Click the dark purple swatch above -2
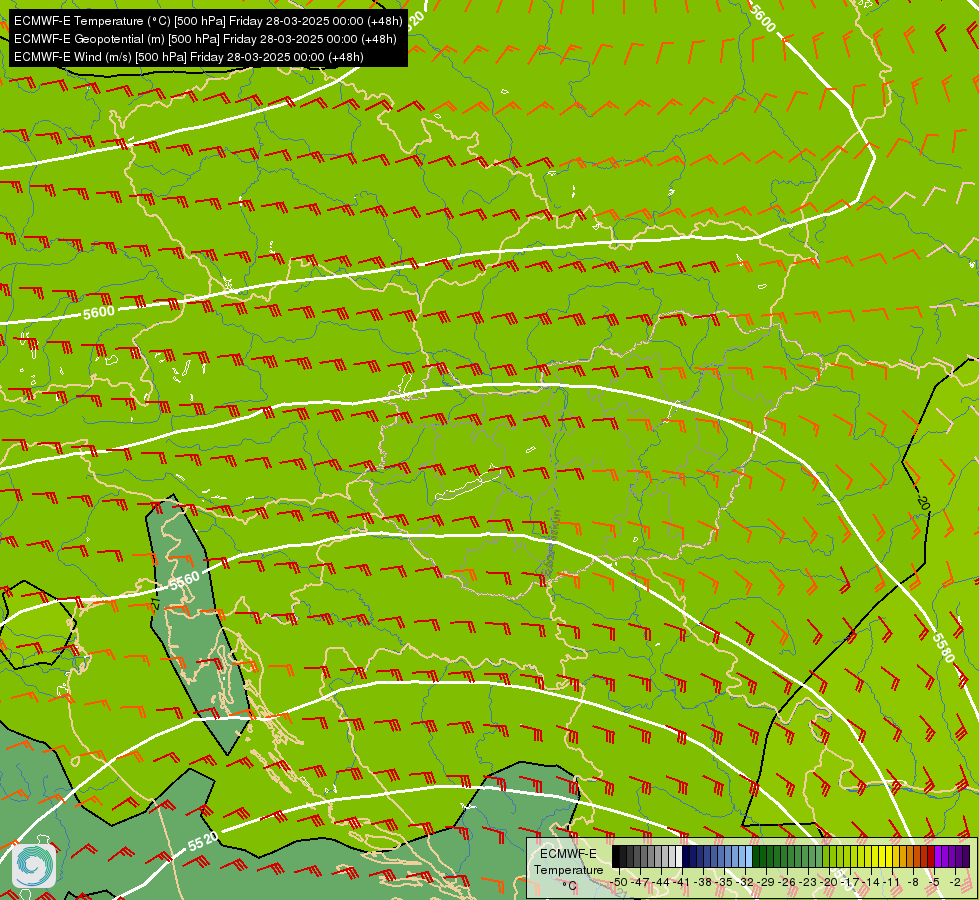 point(959,856)
